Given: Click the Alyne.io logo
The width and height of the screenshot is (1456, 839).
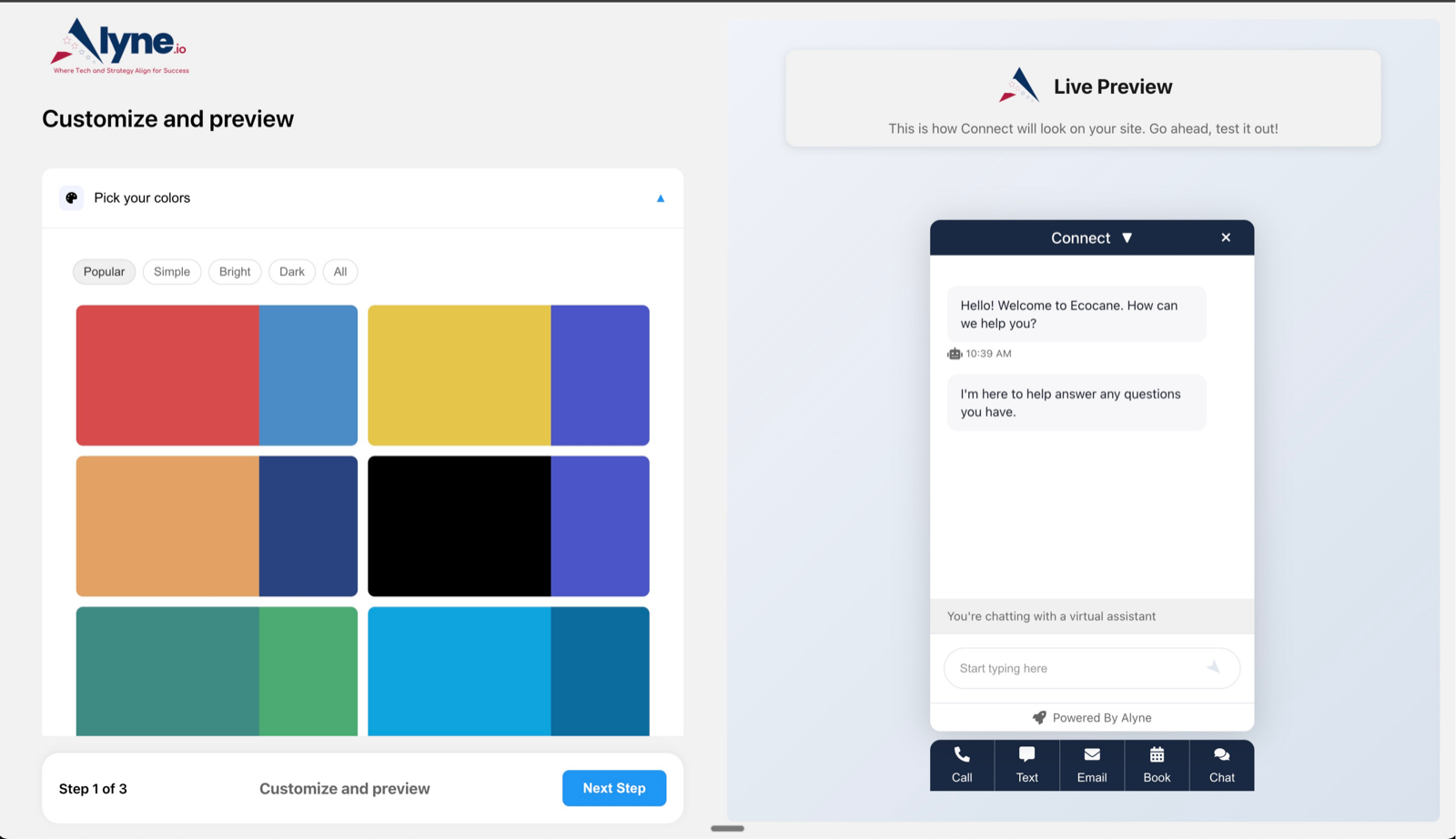Looking at the screenshot, I should click(x=119, y=46).
